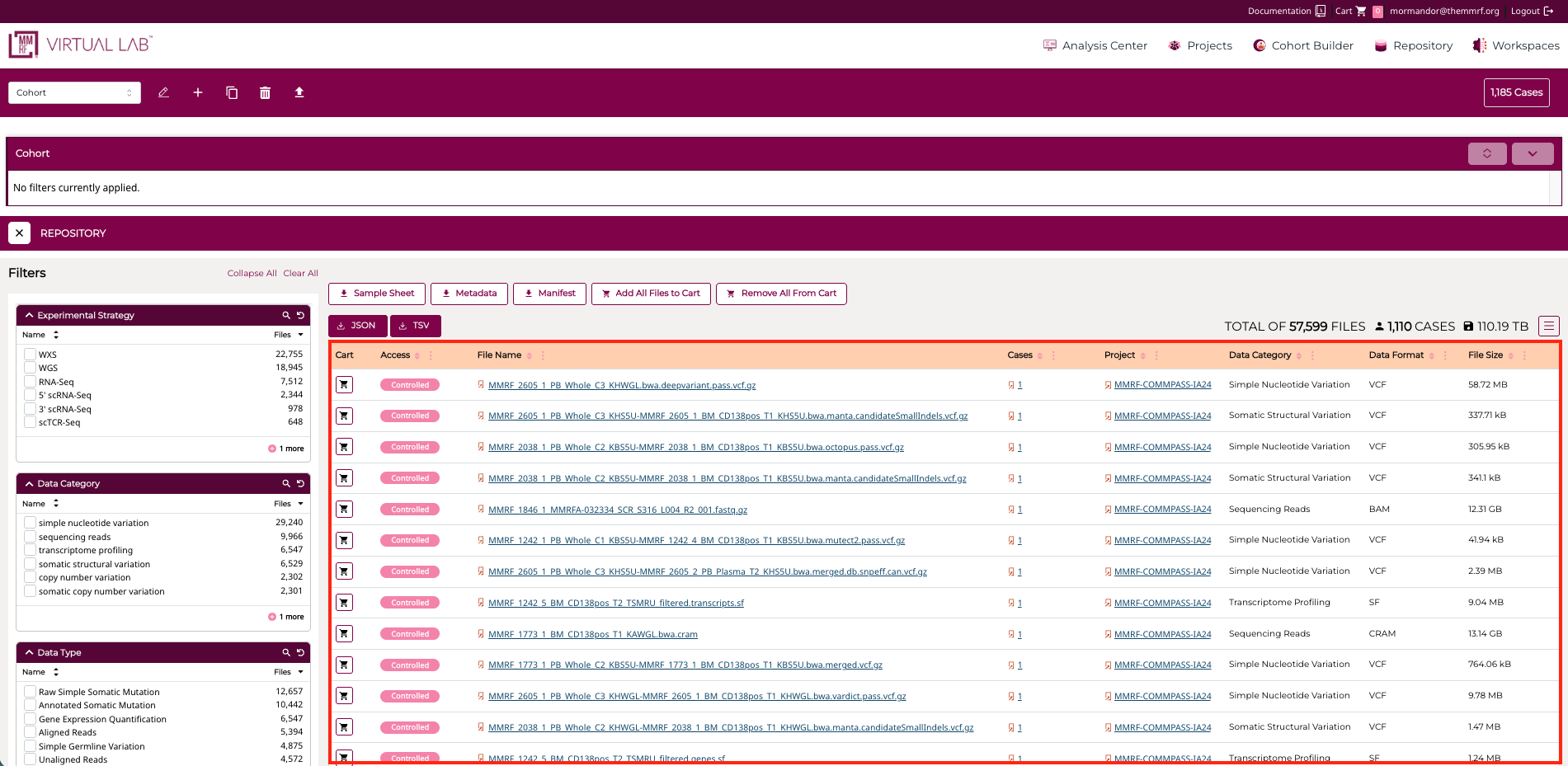
Task: Go to Analysis Center navigation item
Action: click(1095, 45)
